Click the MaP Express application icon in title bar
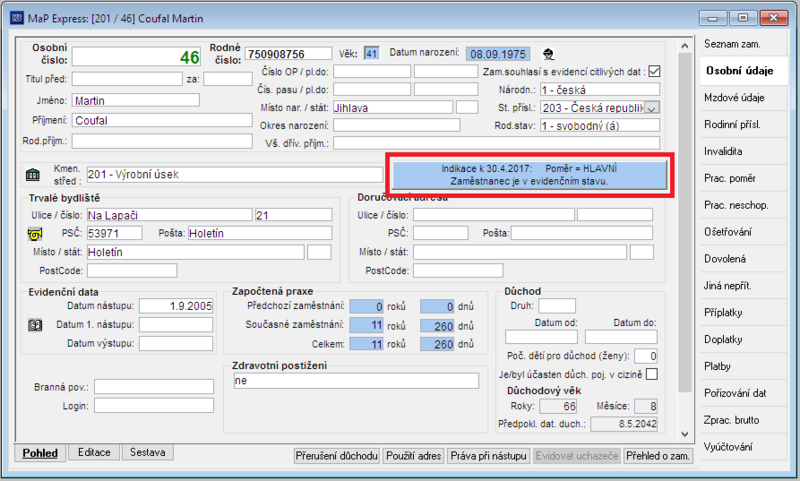Image resolution: width=800 pixels, height=481 pixels. click(x=17, y=18)
